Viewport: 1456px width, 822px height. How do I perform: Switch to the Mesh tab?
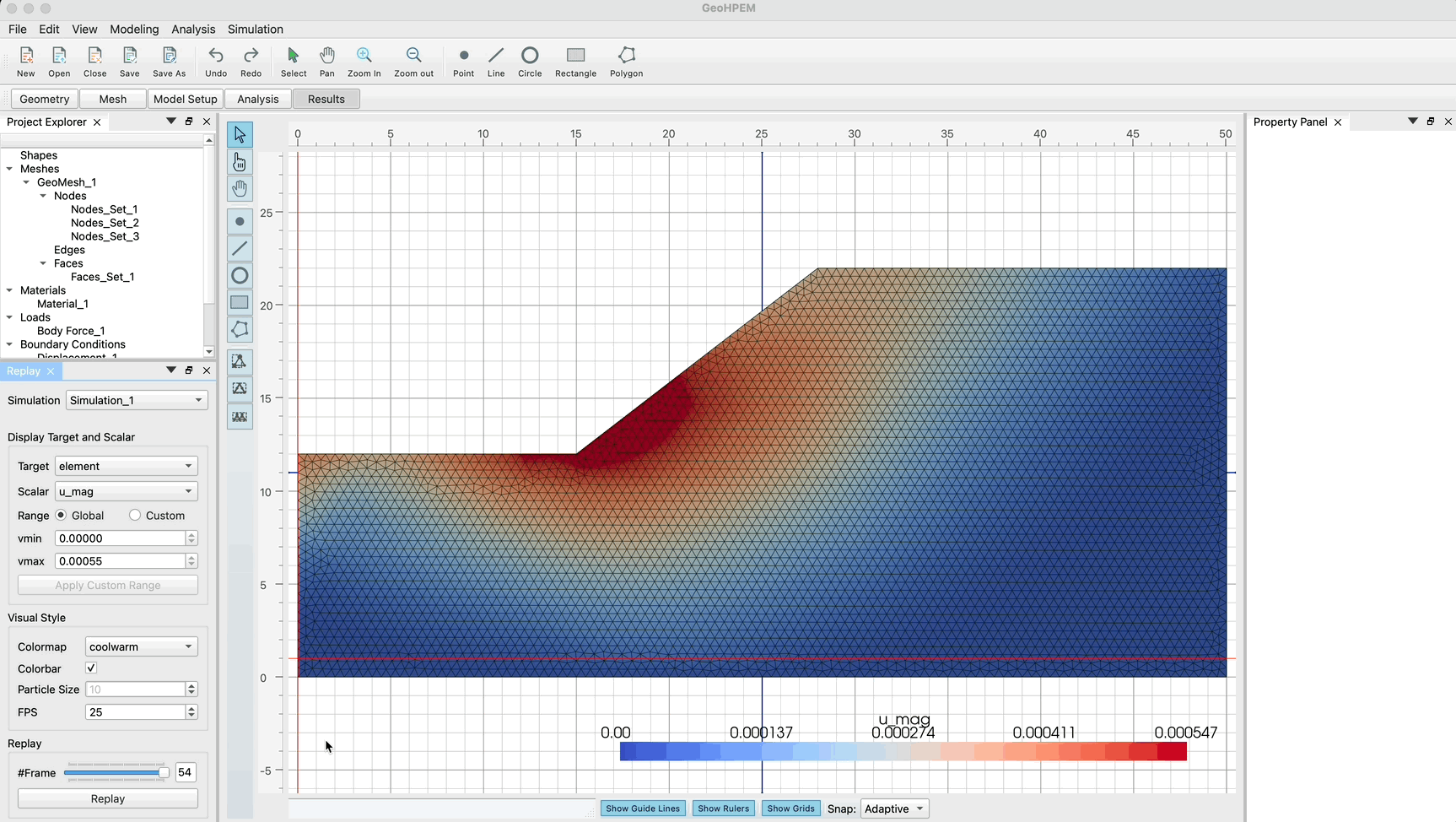(112, 100)
